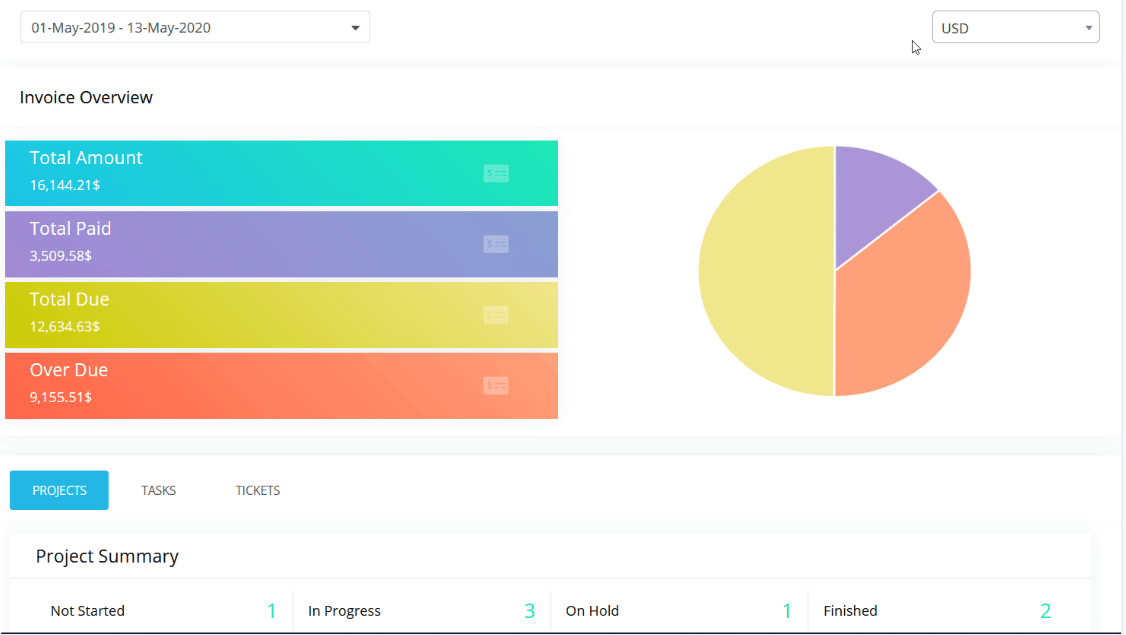Click the money icon on Total Paid card

click(496, 244)
